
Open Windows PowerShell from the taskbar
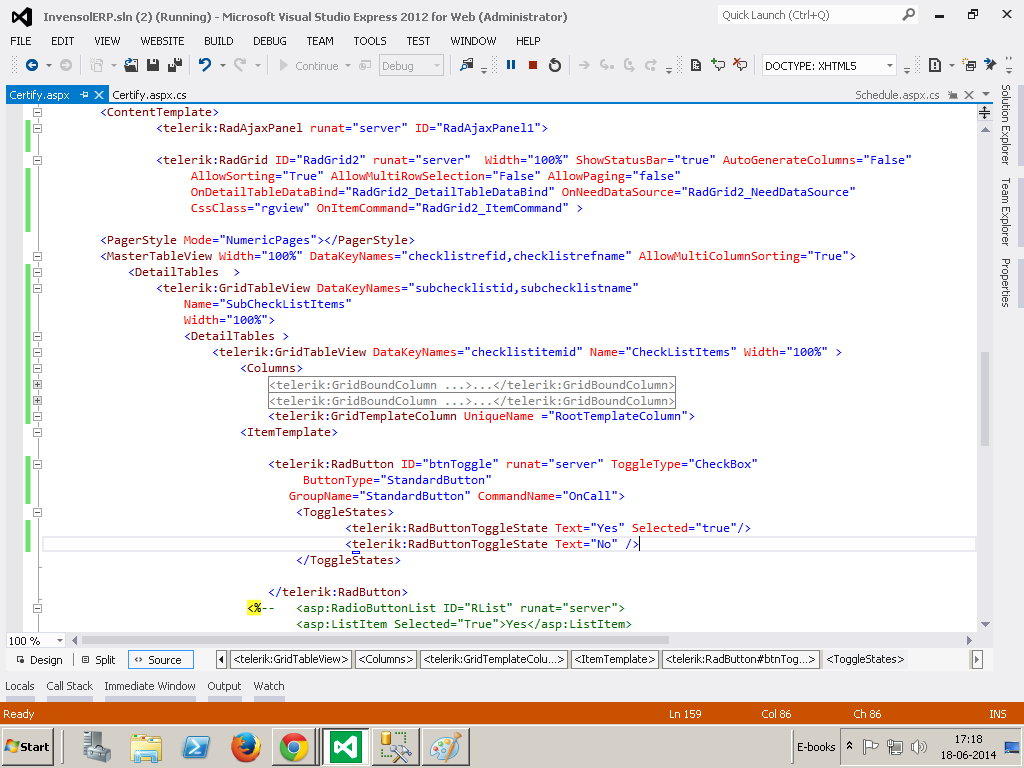pyautogui.click(x=196, y=747)
